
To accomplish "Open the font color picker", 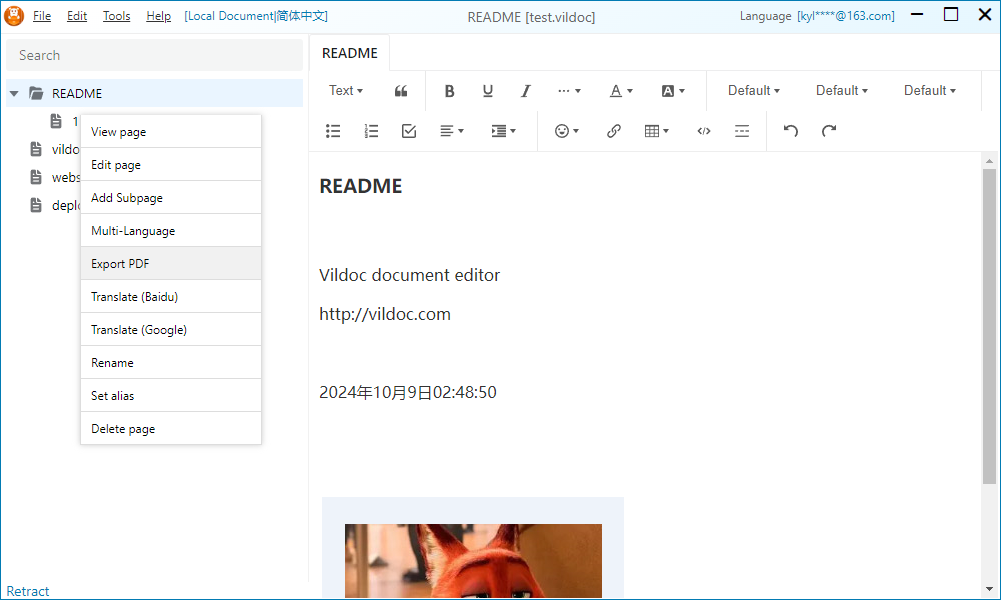I will pos(621,91).
